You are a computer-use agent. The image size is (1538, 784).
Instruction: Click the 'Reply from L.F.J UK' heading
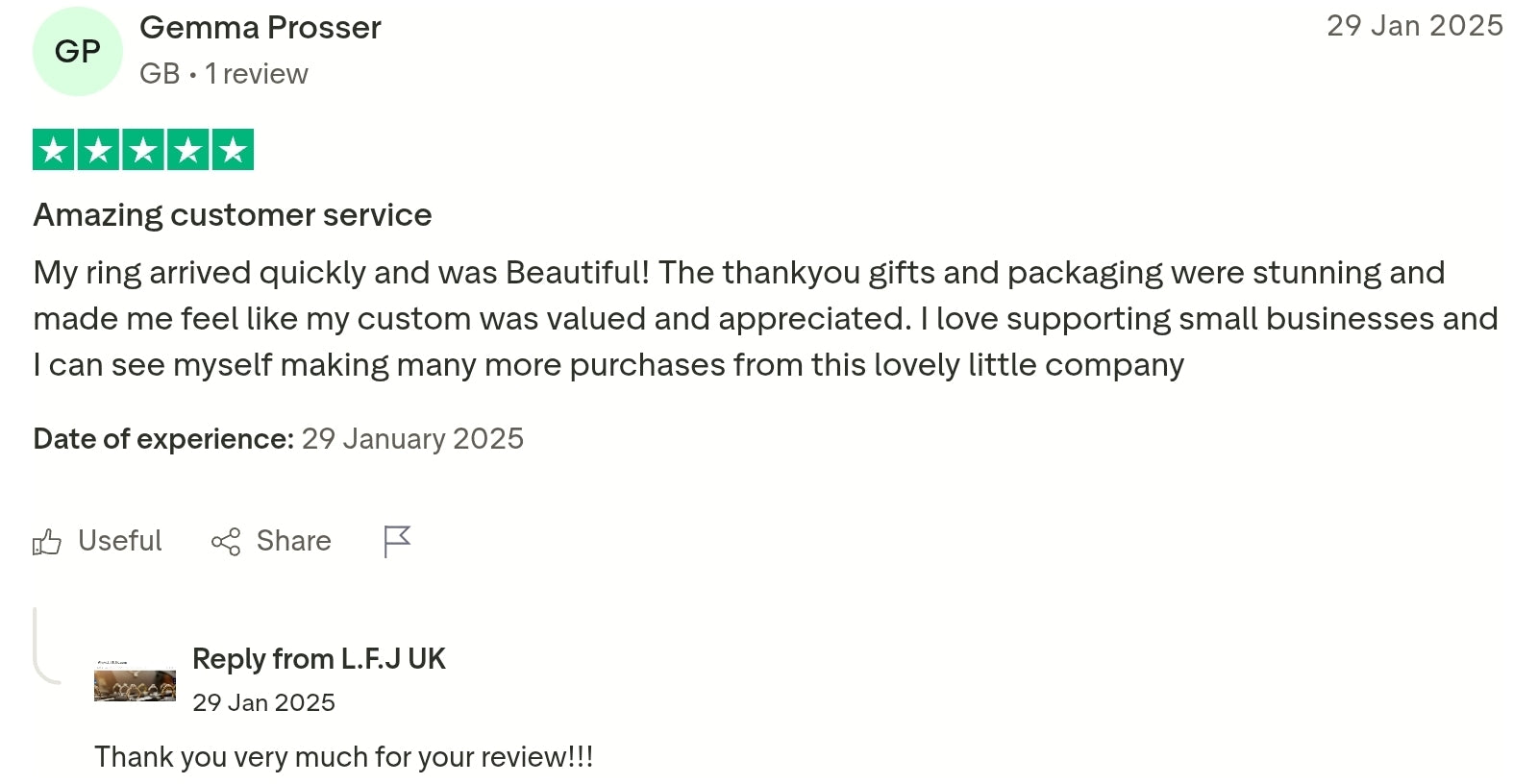318,659
